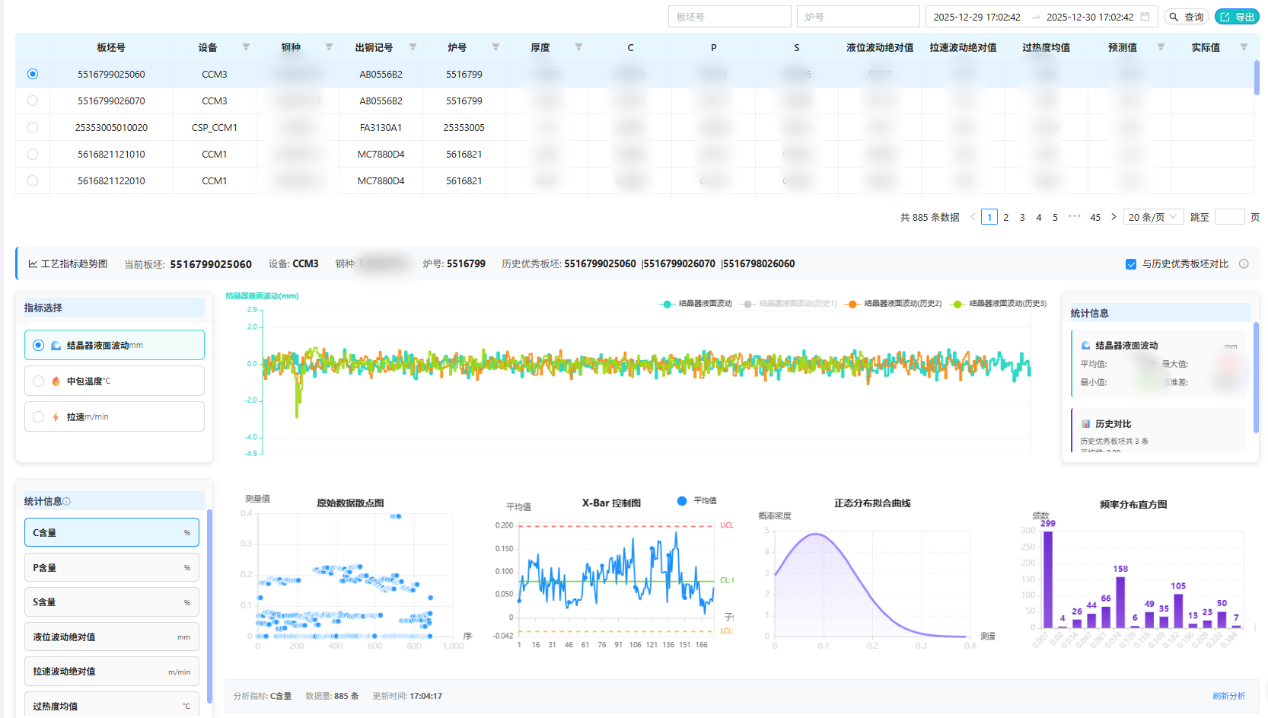The image size is (1268, 718).
Task: Select row radio for slab 5516799026070
Action: point(33,101)
